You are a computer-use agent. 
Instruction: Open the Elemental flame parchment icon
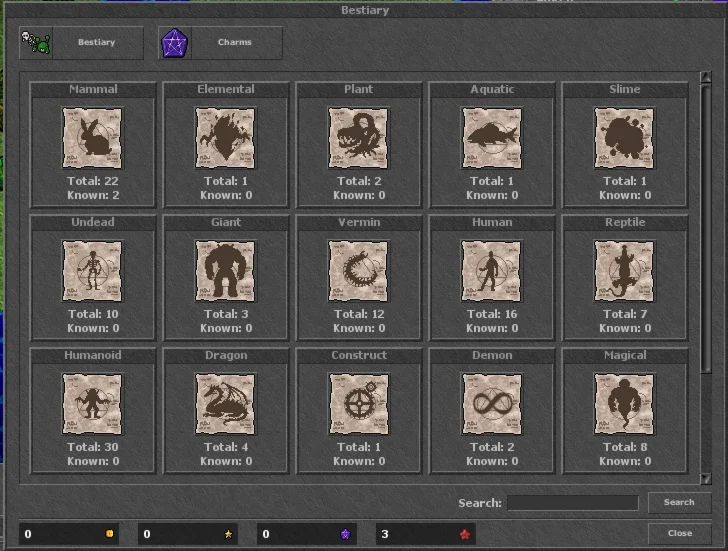(225, 138)
